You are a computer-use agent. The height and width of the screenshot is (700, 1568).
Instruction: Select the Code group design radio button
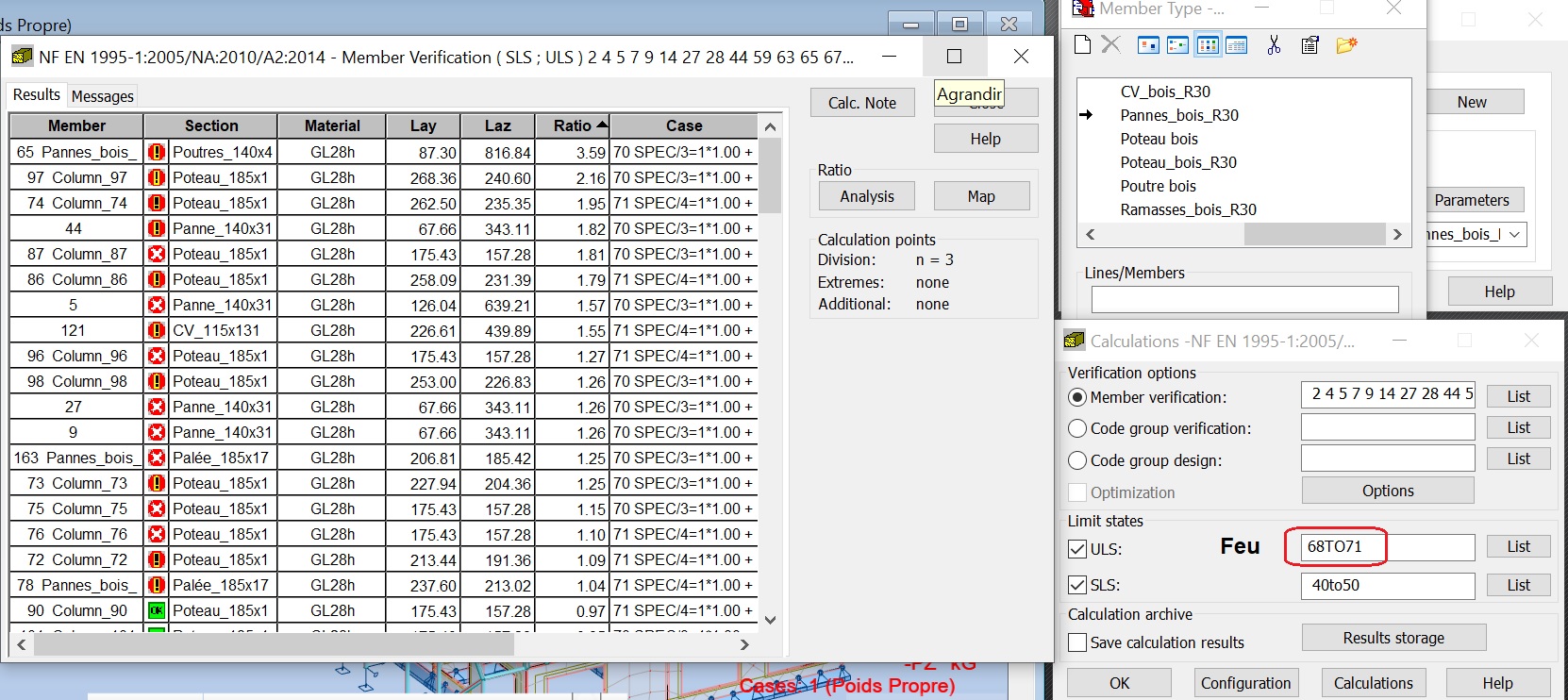1077,460
